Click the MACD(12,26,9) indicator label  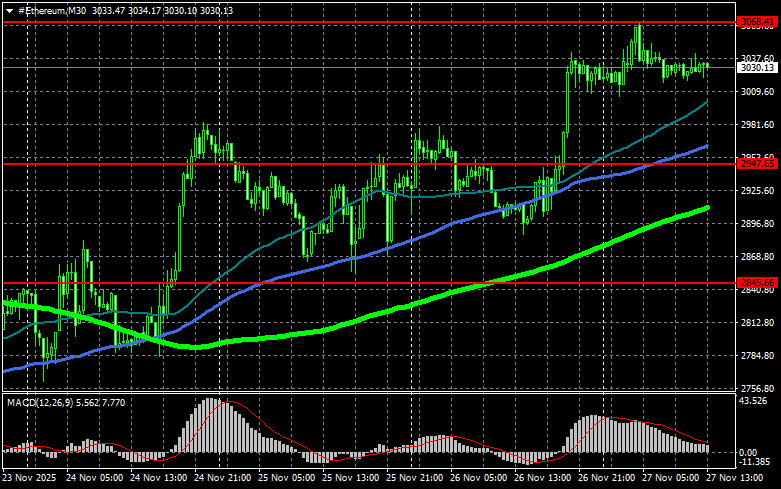click(x=40, y=402)
